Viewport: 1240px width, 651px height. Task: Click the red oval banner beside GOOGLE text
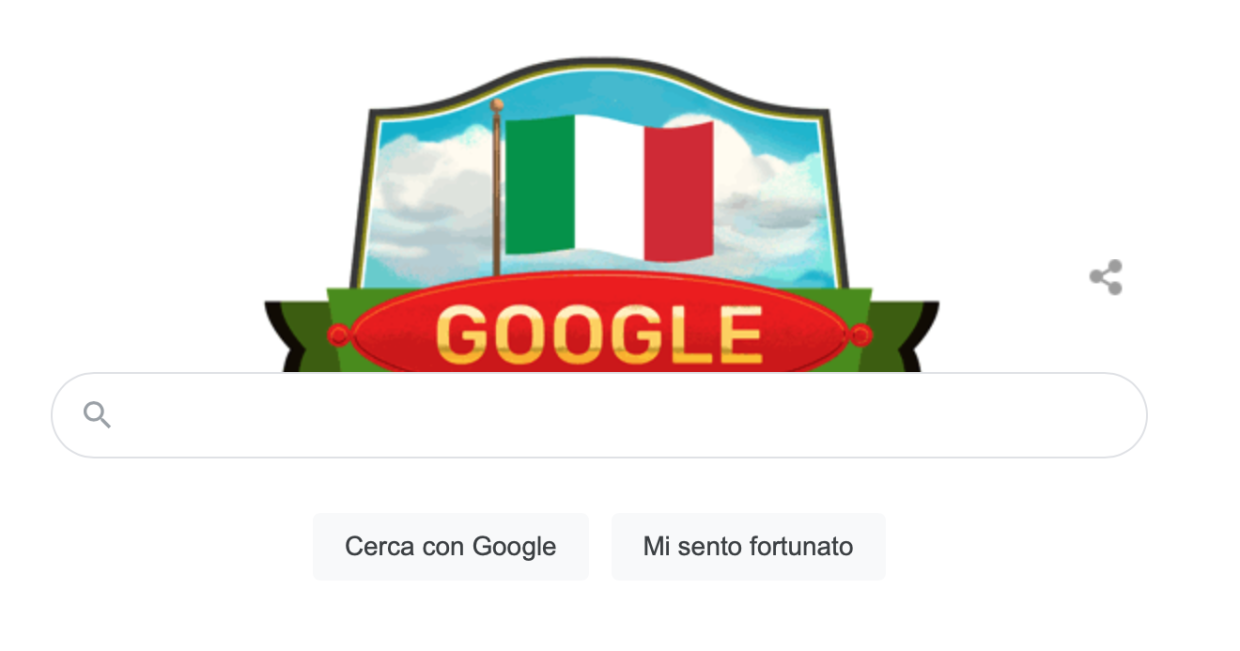[395, 335]
